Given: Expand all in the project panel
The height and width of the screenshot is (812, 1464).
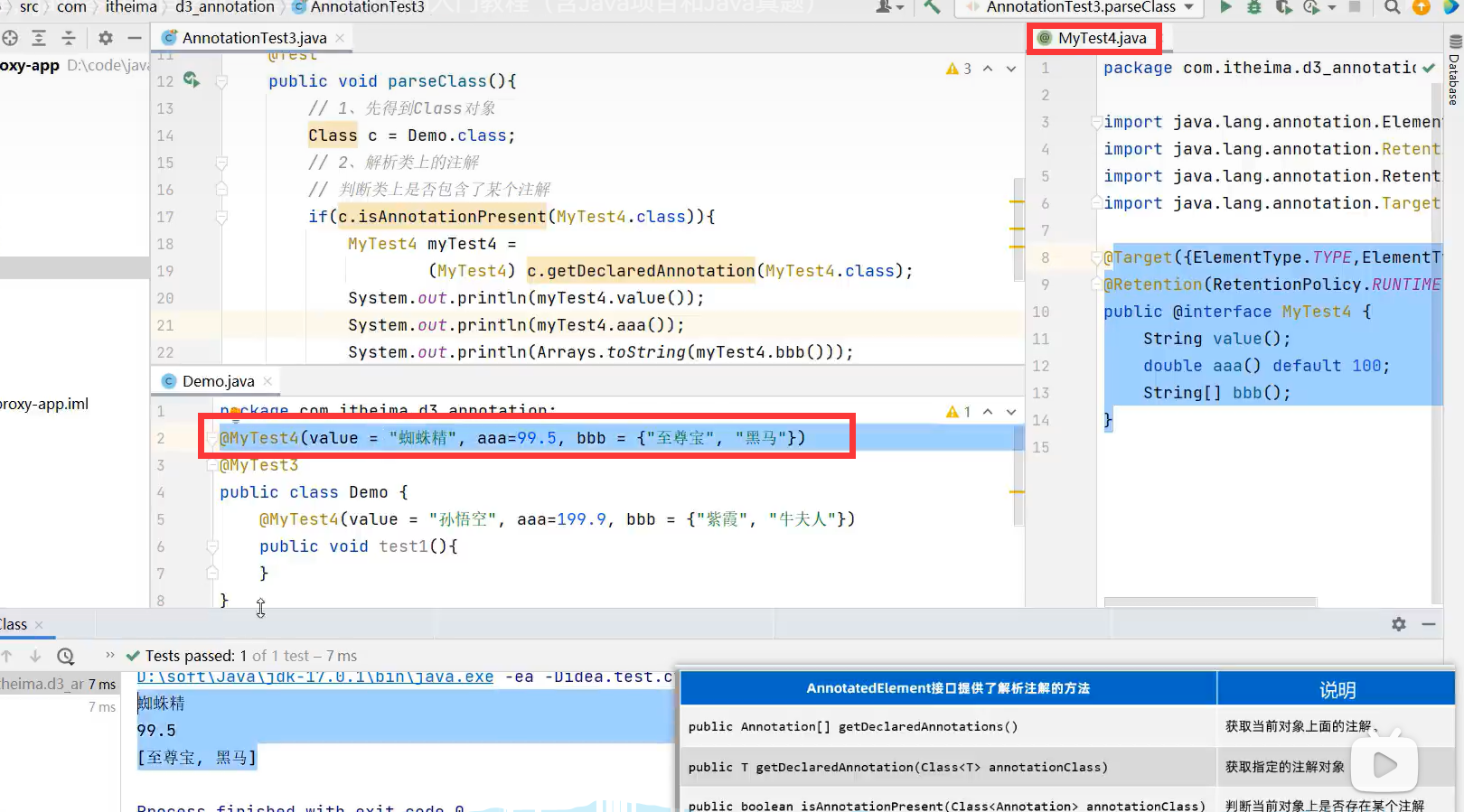Looking at the screenshot, I should (39, 38).
